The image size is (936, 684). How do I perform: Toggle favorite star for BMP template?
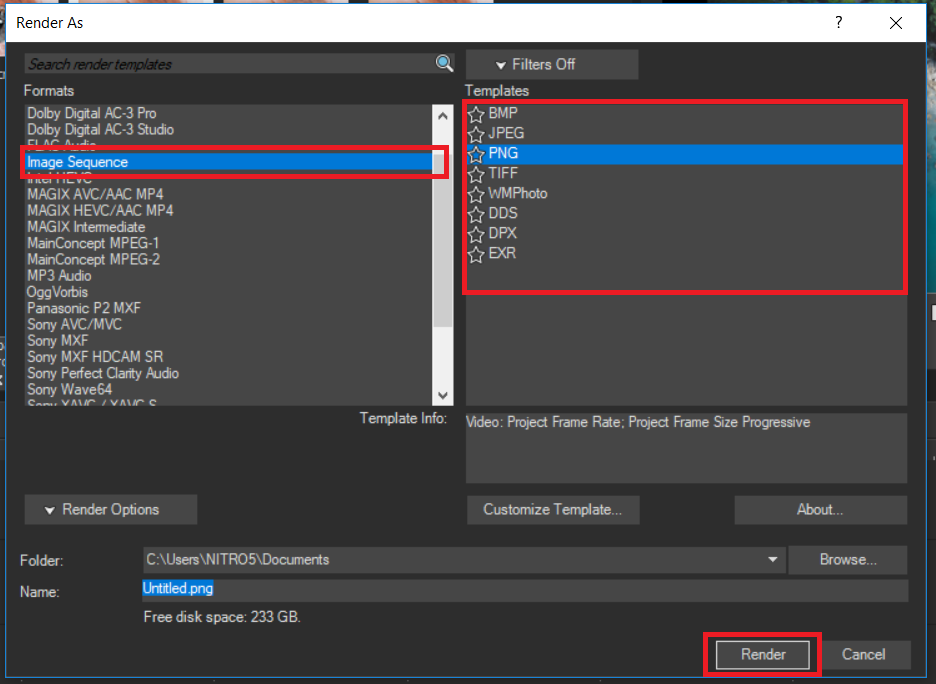pyautogui.click(x=476, y=113)
